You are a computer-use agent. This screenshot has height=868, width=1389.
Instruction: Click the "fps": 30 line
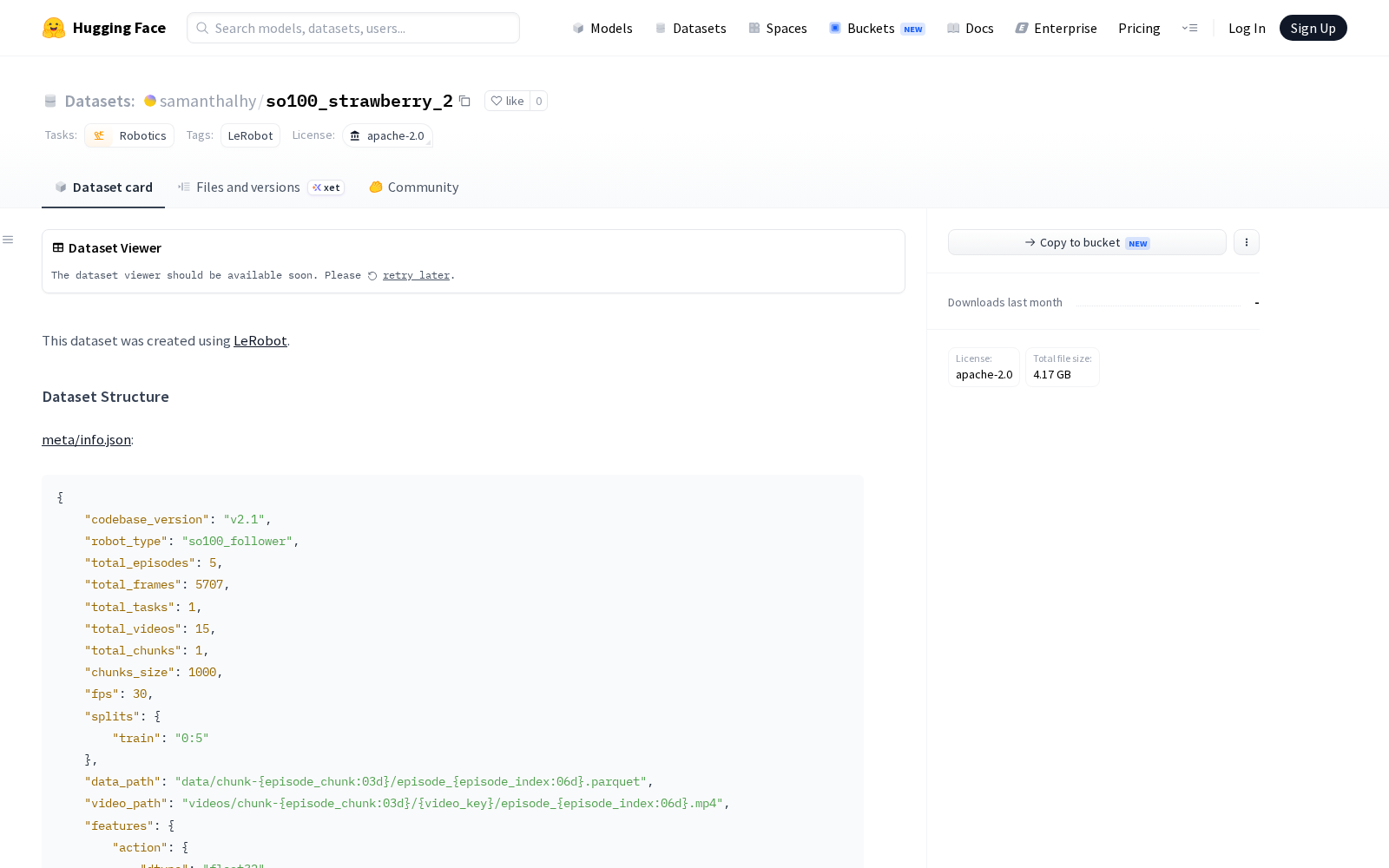tap(119, 694)
